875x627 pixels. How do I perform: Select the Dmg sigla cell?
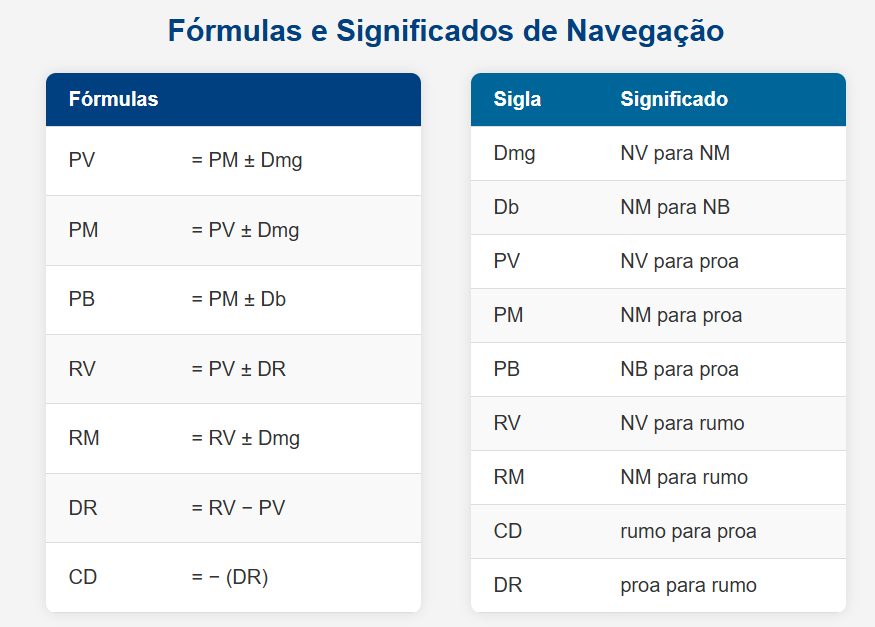[x=514, y=154]
